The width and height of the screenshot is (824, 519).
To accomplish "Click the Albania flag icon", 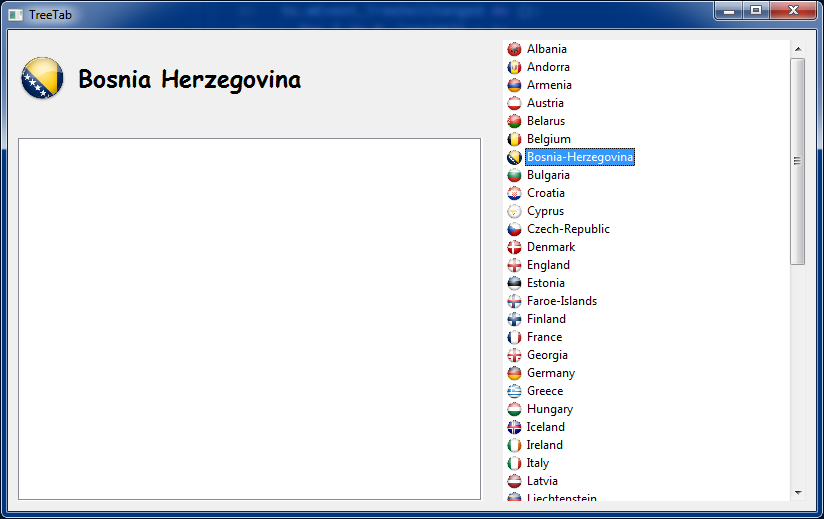I will pyautogui.click(x=514, y=49).
